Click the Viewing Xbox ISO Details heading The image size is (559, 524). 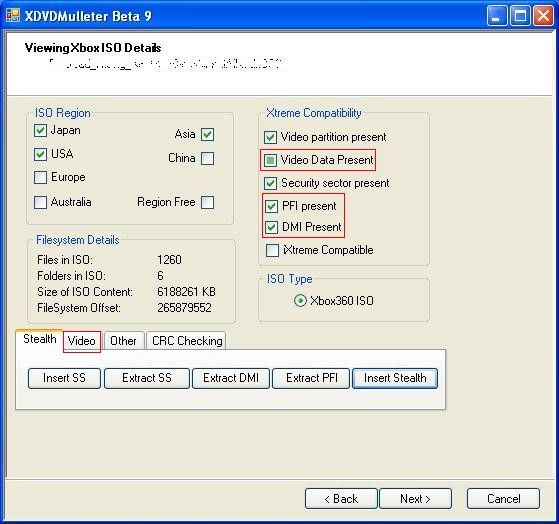click(93, 48)
